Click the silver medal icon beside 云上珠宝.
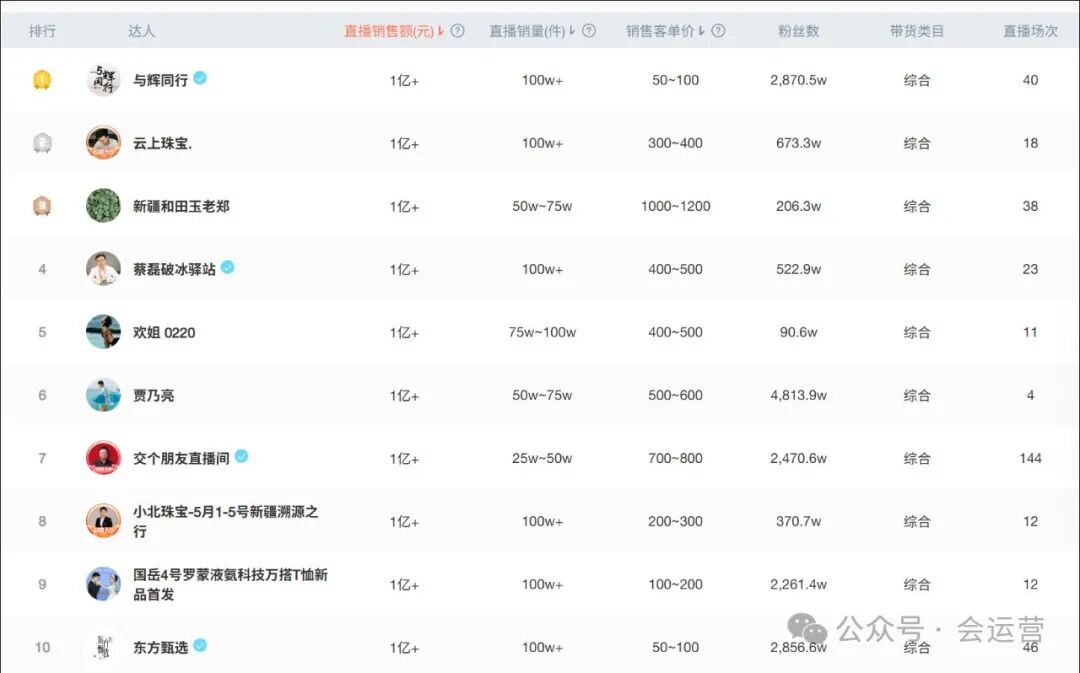Image resolution: width=1080 pixels, height=673 pixels. 41,142
